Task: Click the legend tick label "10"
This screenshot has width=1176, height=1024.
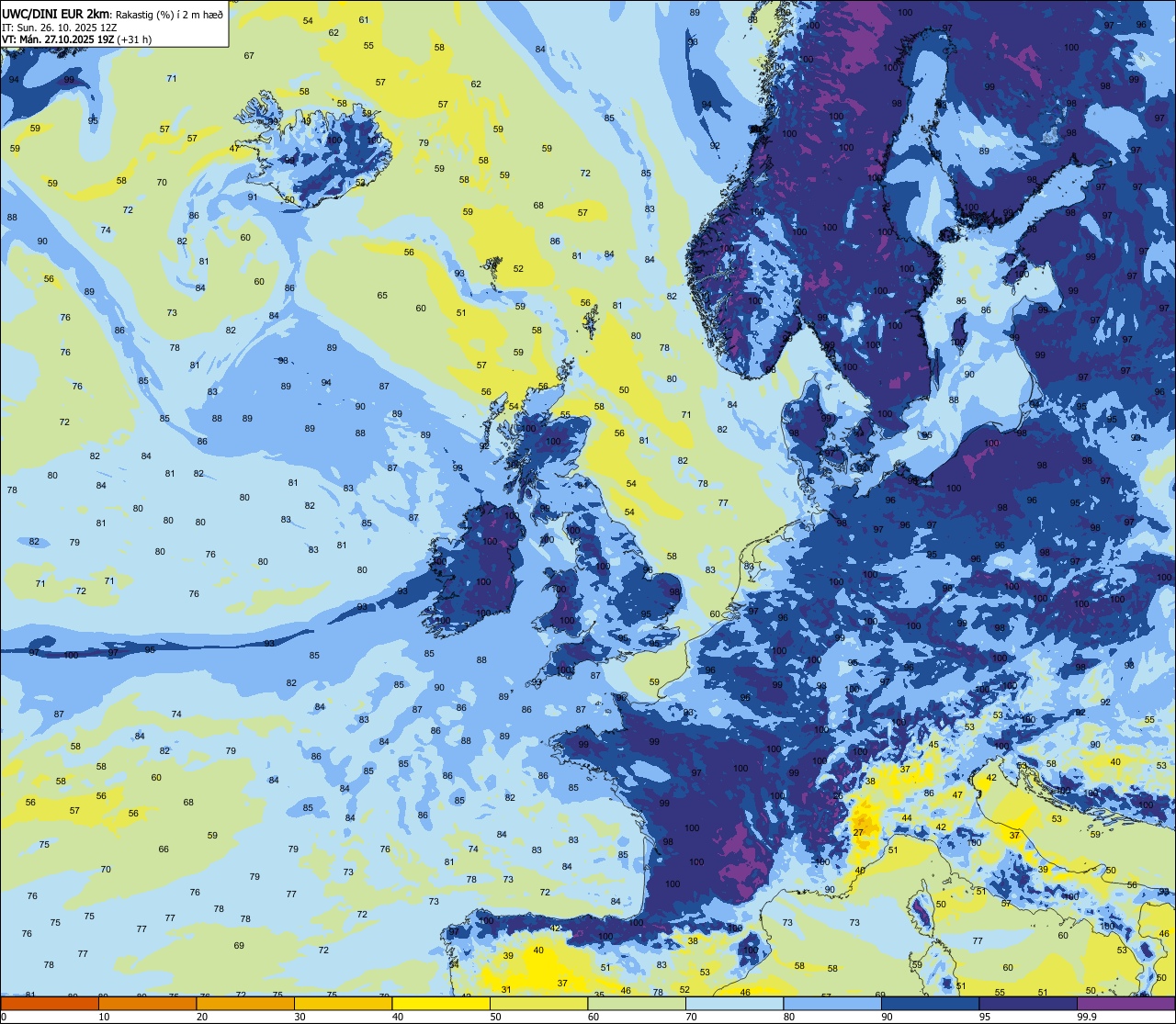Action: click(x=105, y=1017)
